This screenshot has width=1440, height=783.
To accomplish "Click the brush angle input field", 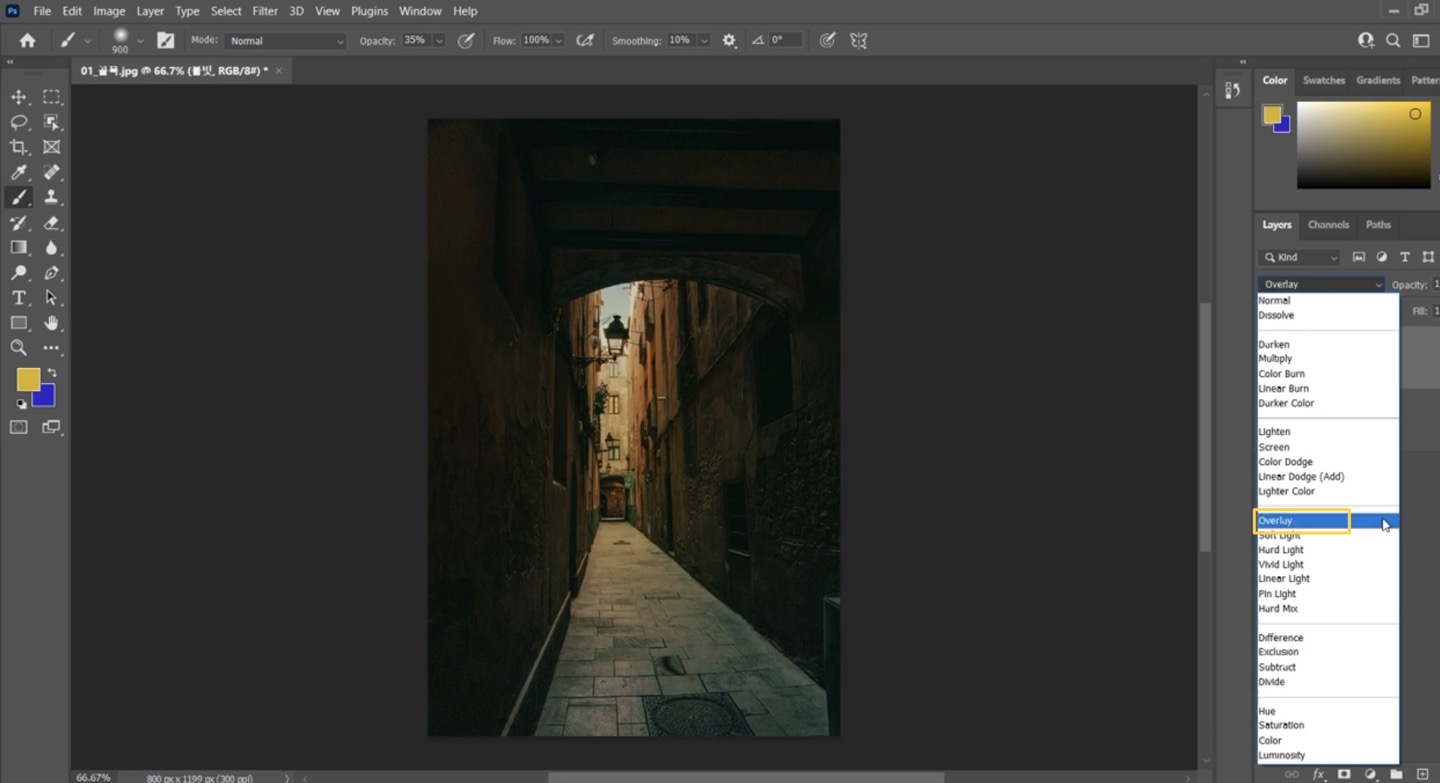I will point(785,41).
